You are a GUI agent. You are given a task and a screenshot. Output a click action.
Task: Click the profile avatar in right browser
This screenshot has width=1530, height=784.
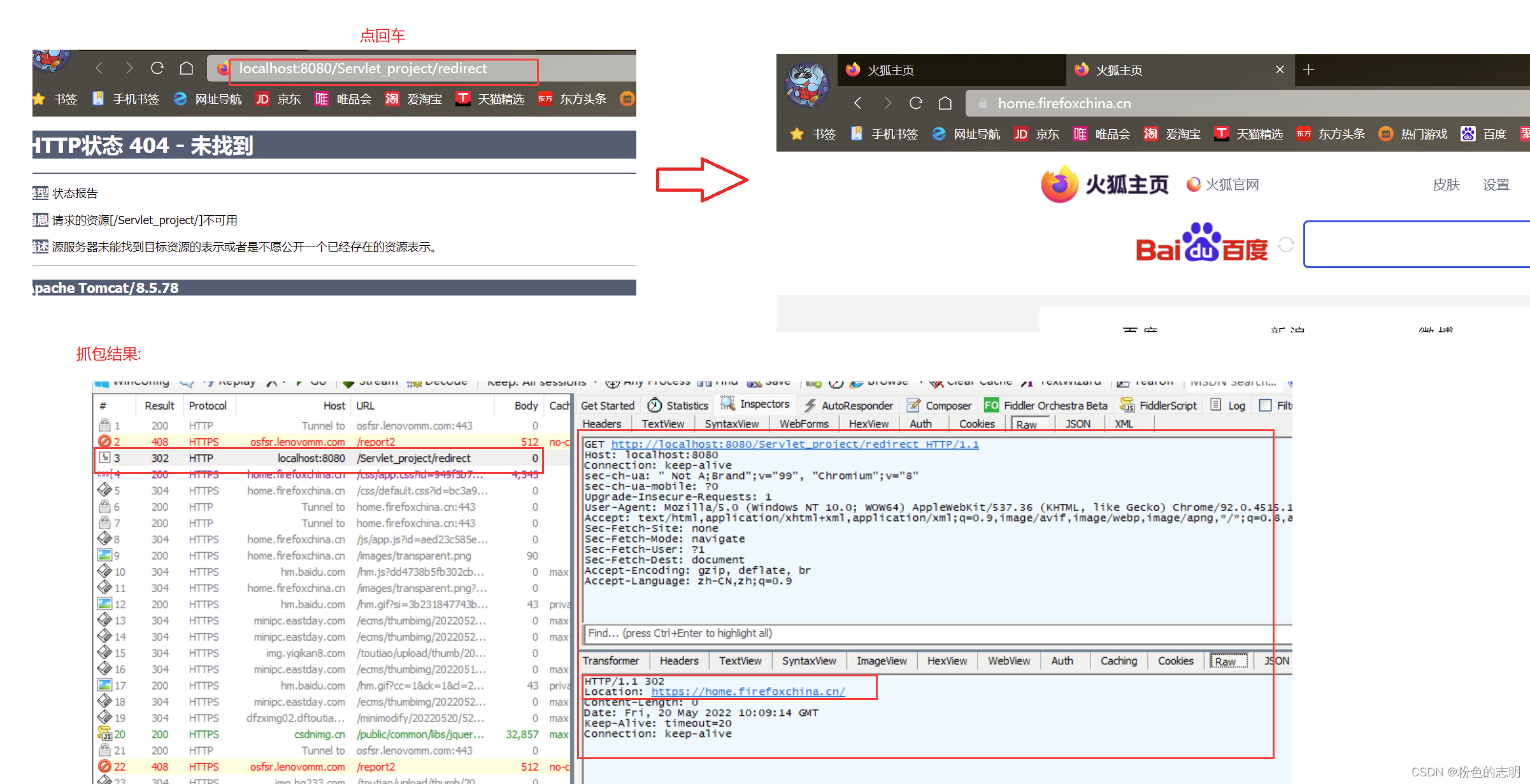tap(806, 83)
